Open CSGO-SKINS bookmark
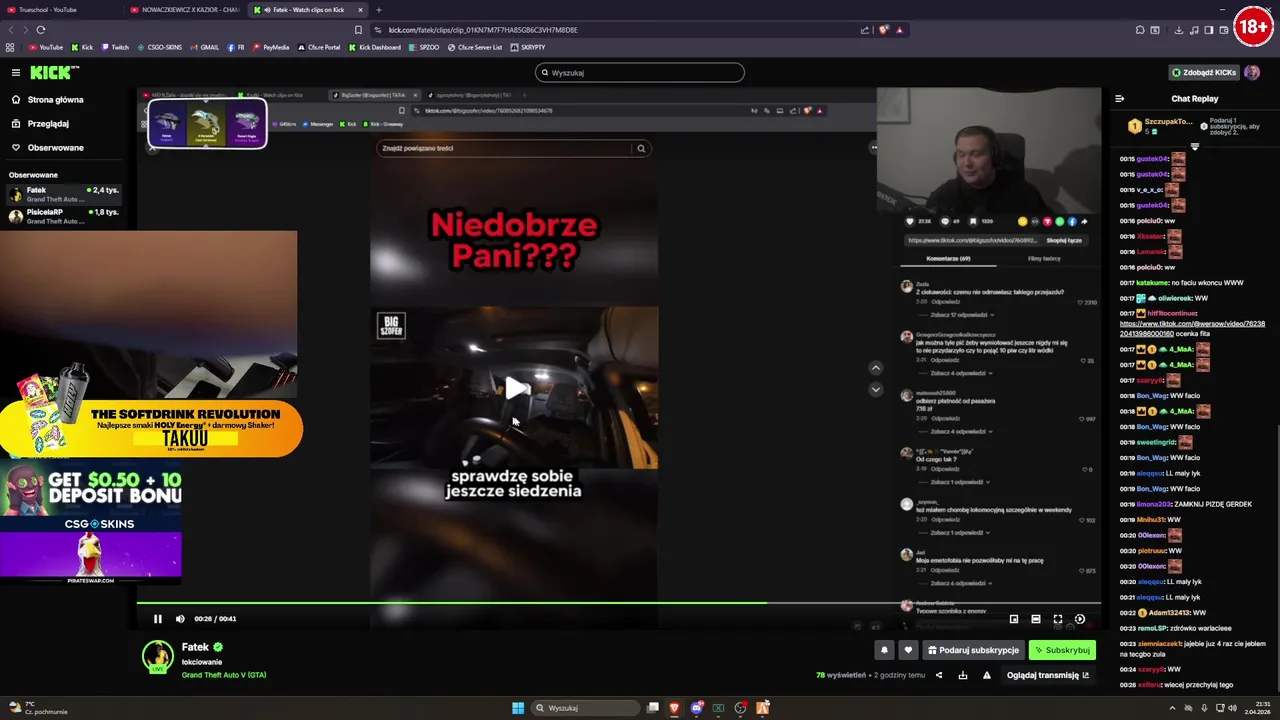Image resolution: width=1280 pixels, height=720 pixels. (160, 47)
